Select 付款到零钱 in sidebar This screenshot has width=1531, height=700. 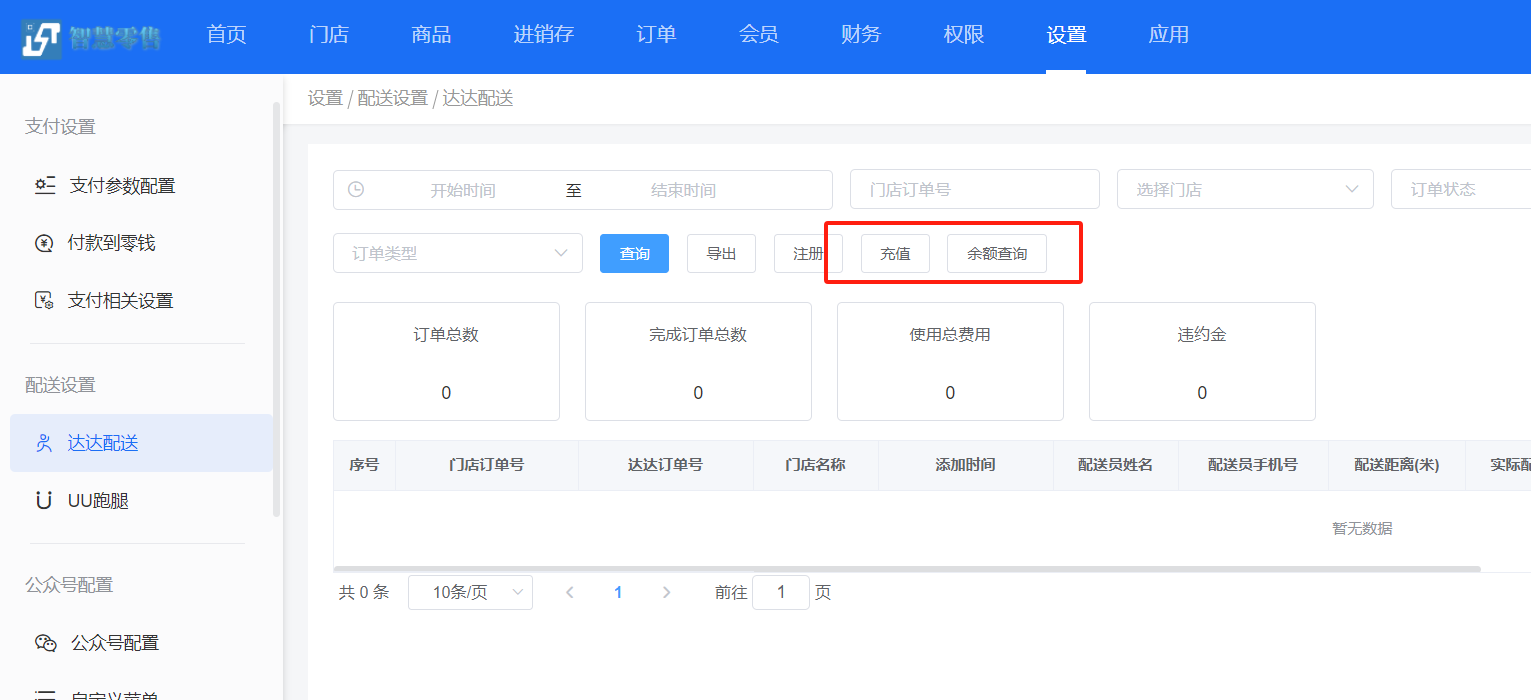(x=141, y=243)
